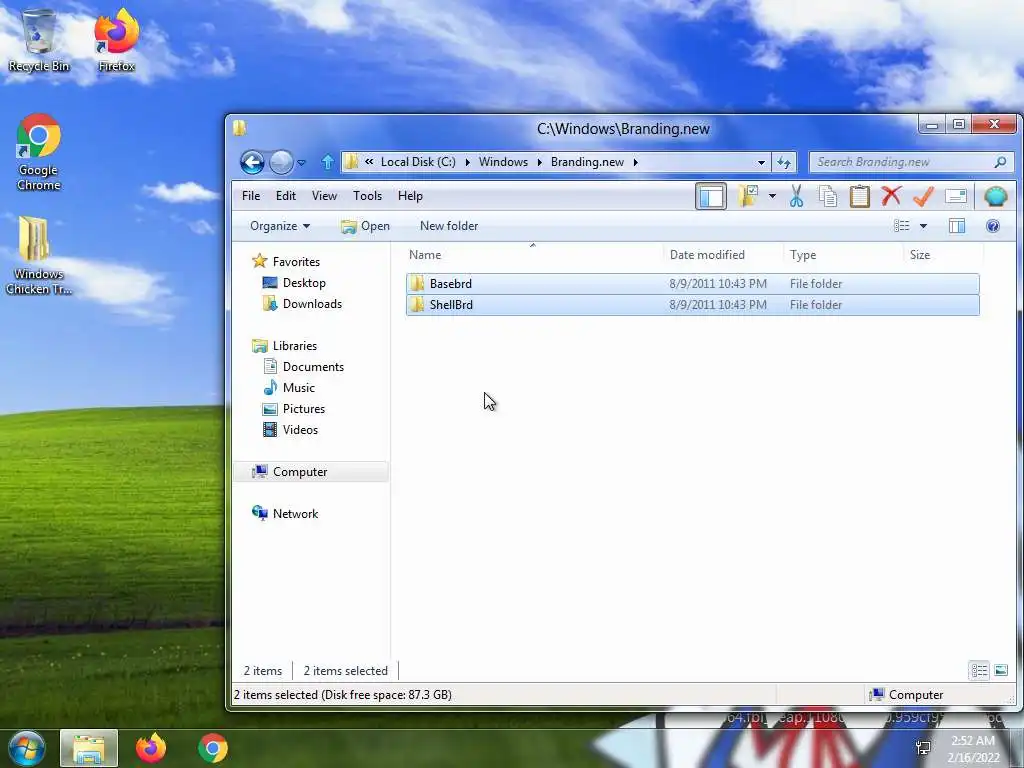Toggle the navigation pane toolbar button
The height and width of the screenshot is (768, 1024).
point(711,197)
